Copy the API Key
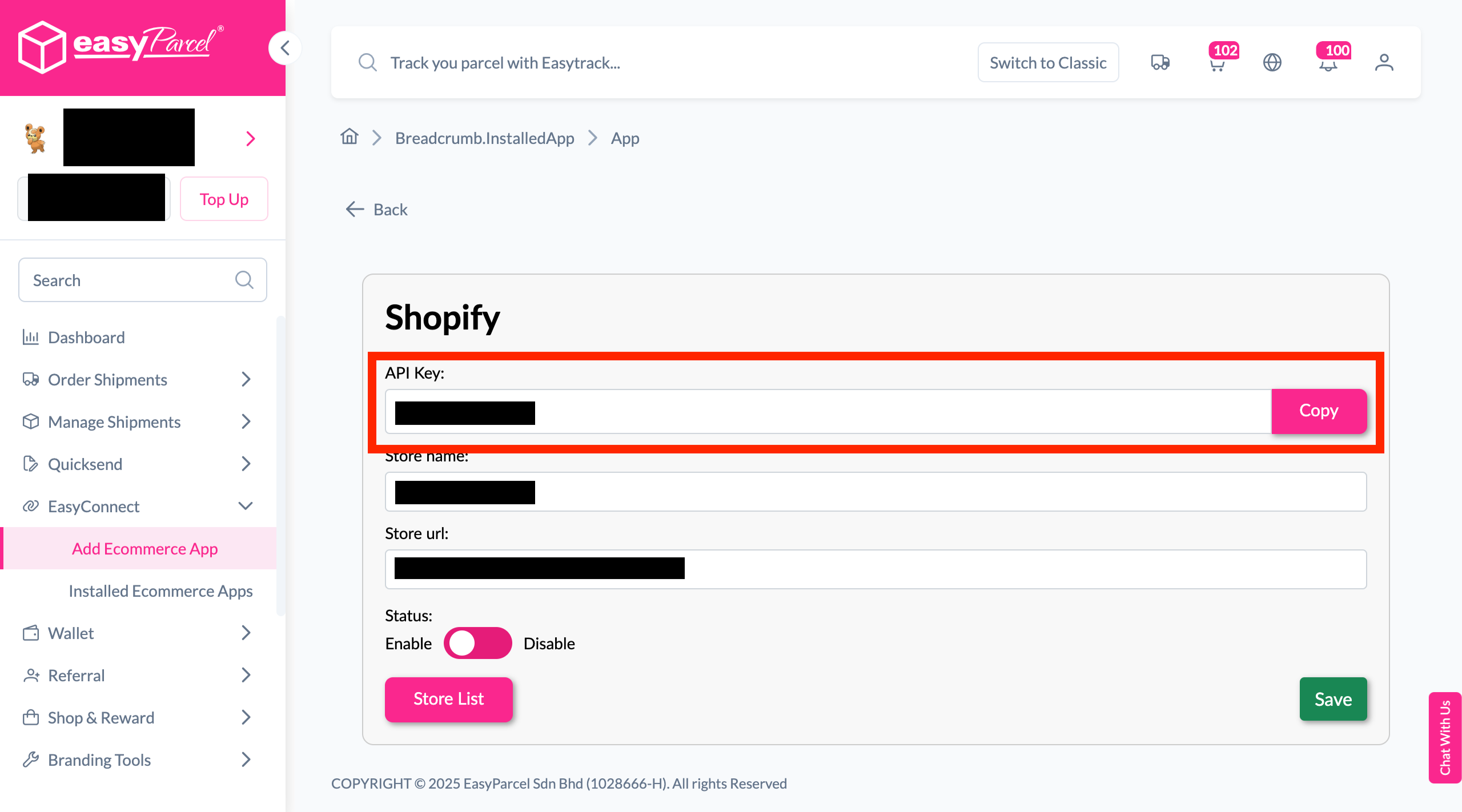 1319,411
